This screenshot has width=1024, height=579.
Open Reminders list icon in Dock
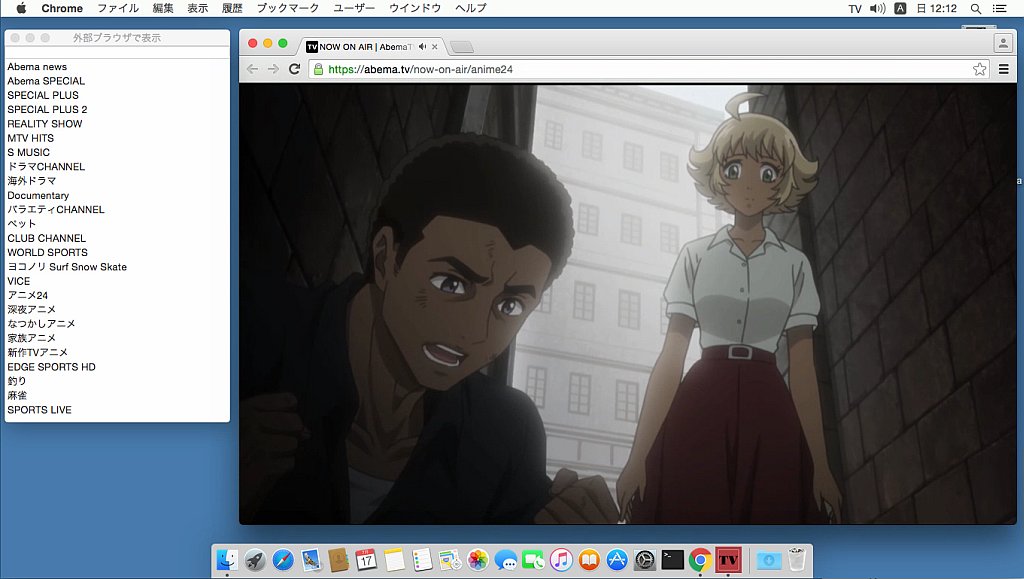click(x=422, y=560)
